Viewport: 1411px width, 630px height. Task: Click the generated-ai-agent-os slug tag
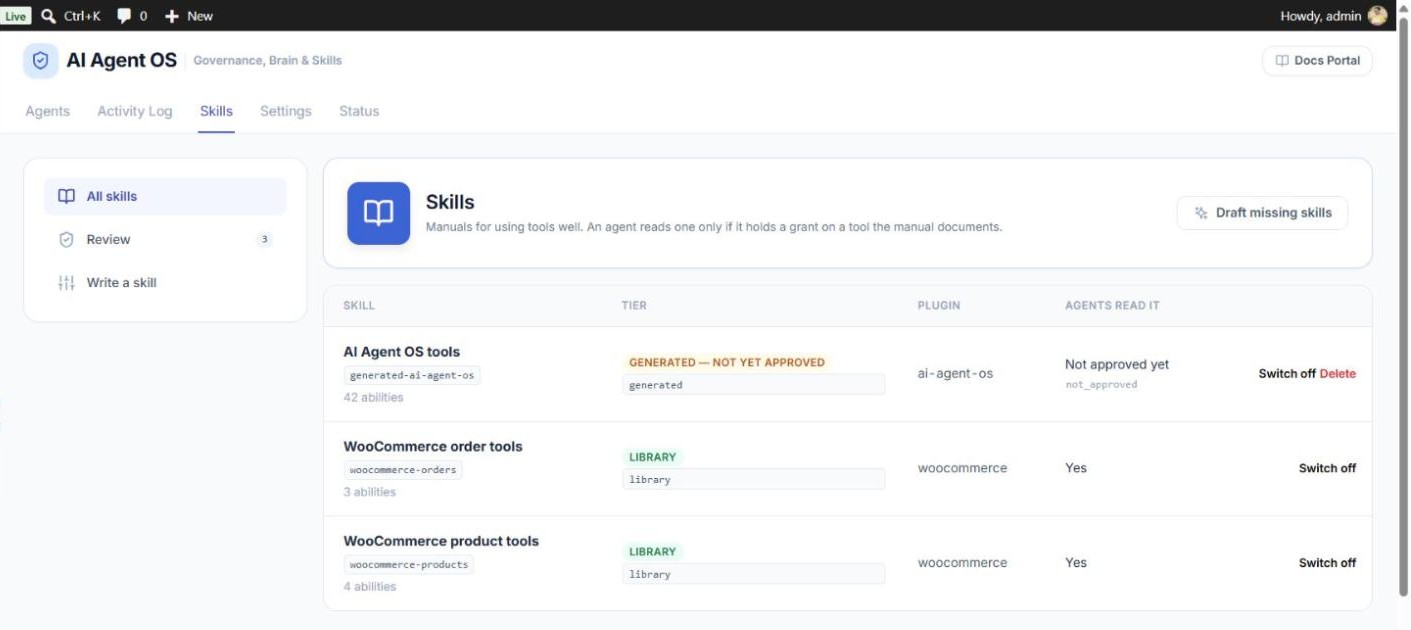click(412, 376)
